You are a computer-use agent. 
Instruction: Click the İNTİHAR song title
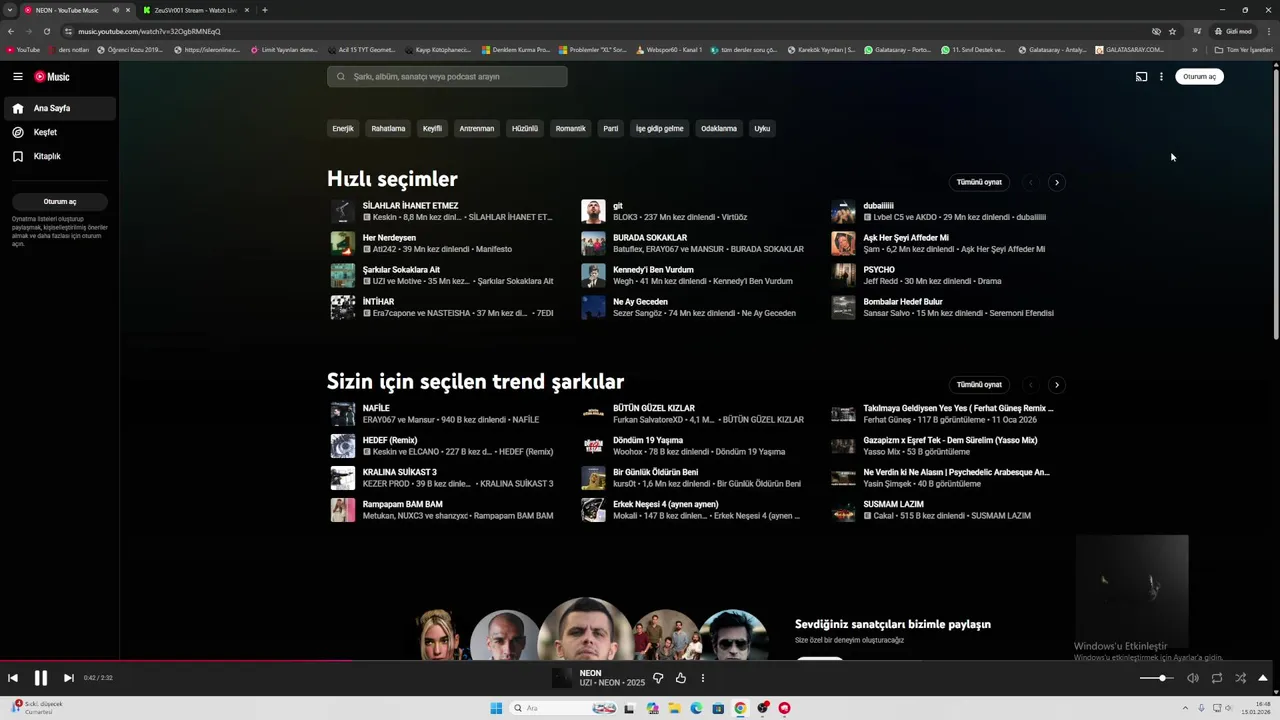coord(378,302)
